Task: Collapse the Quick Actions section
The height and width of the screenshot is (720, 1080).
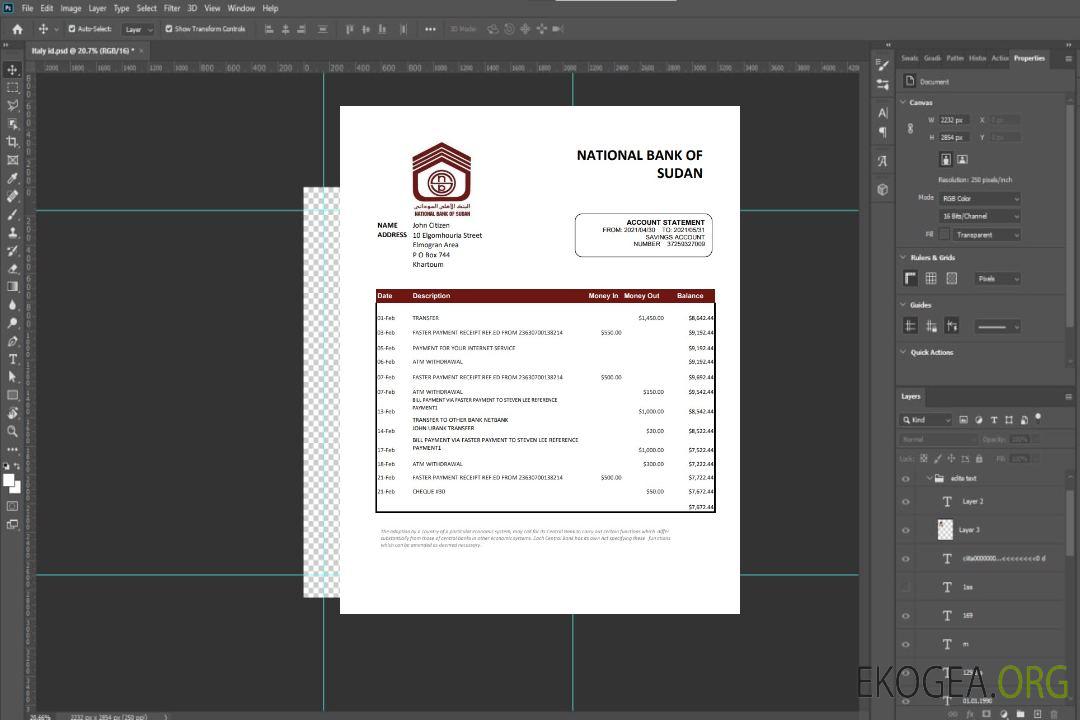Action: tap(903, 352)
